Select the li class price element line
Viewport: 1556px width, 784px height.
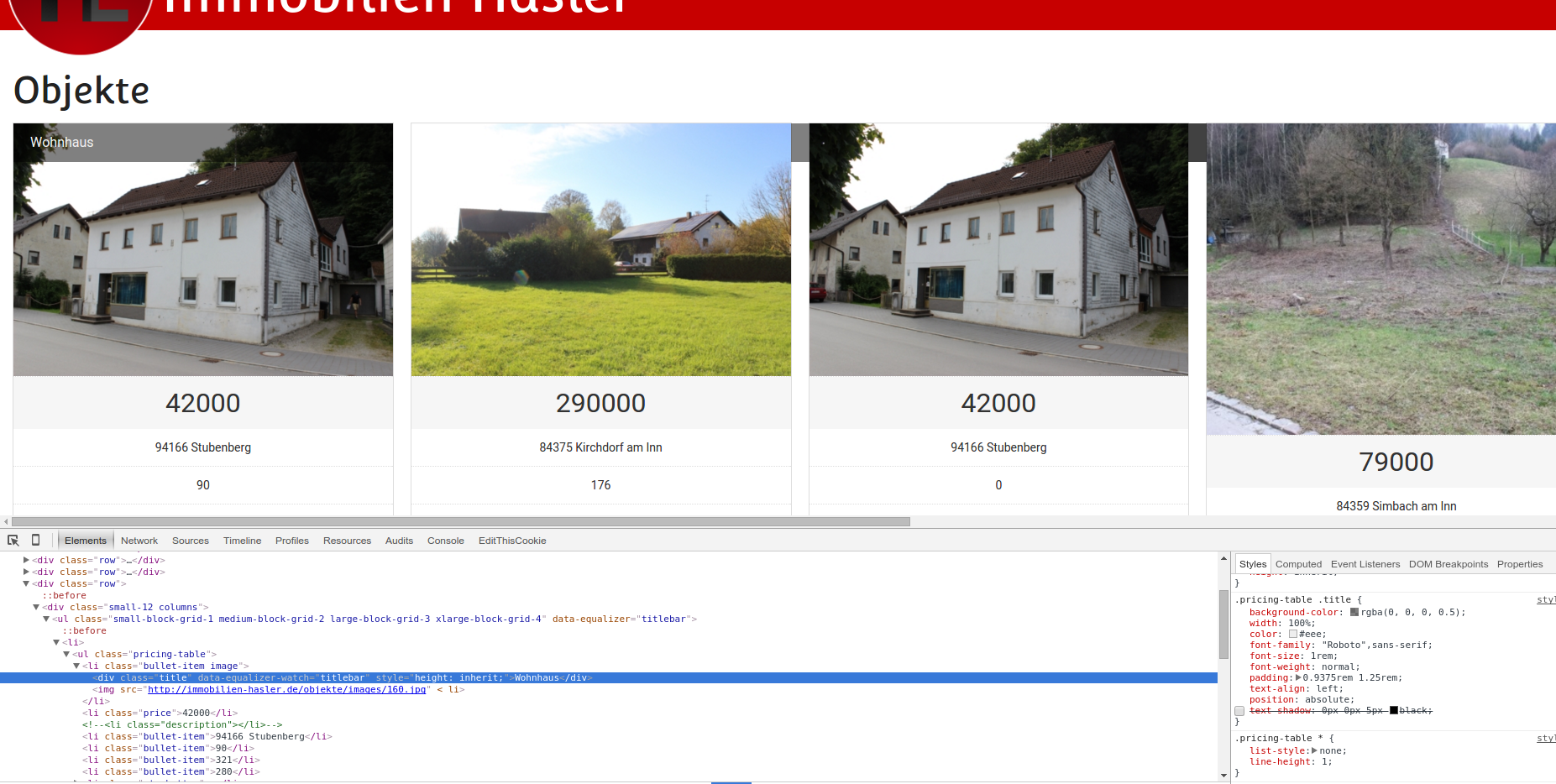160,713
